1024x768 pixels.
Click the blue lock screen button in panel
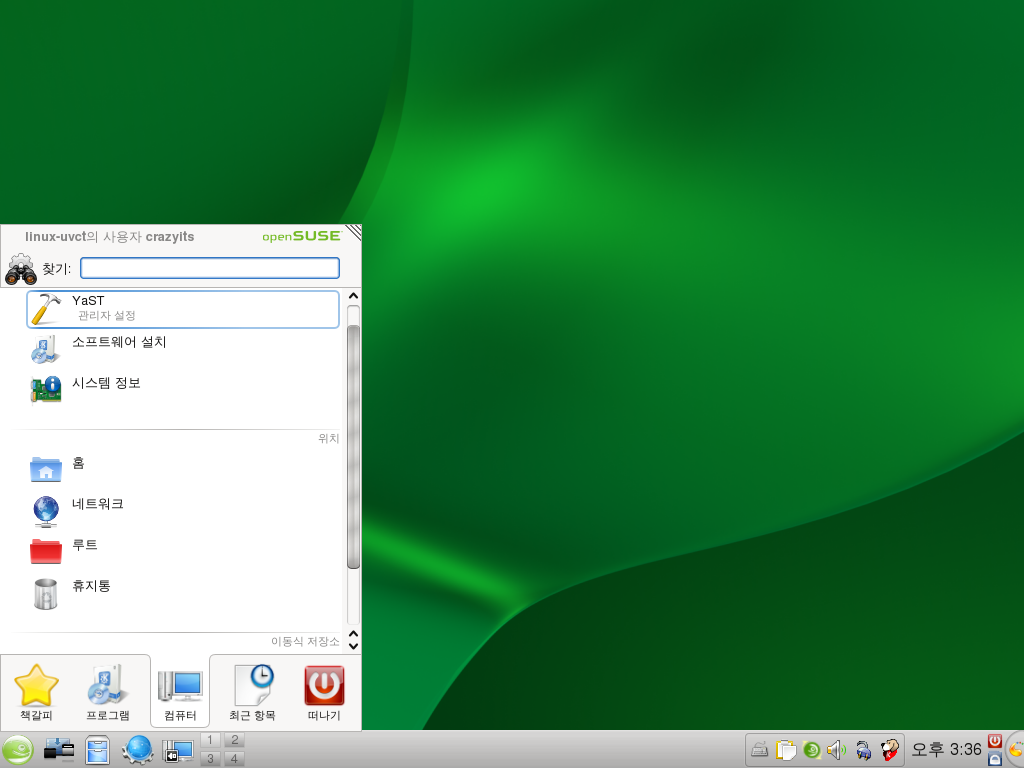point(995,759)
